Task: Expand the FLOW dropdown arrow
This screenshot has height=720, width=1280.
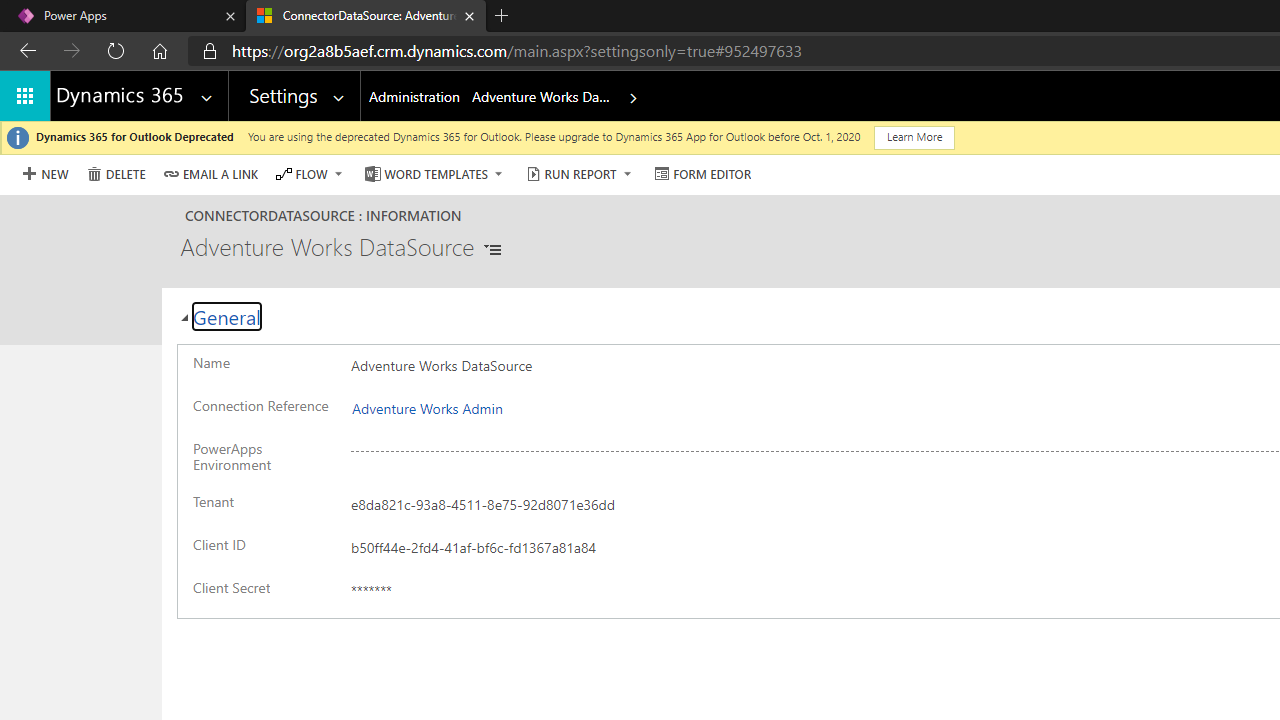Action: click(339, 174)
